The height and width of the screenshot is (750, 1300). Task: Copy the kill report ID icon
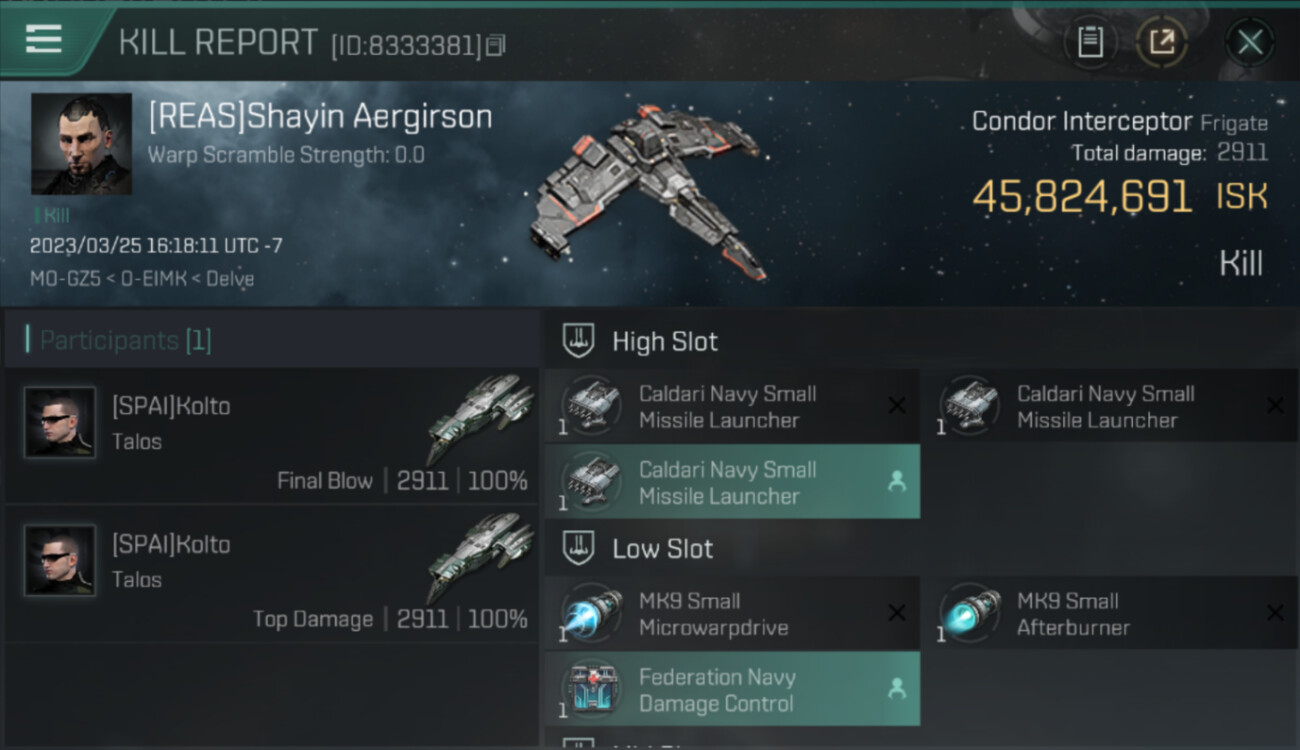(495, 45)
